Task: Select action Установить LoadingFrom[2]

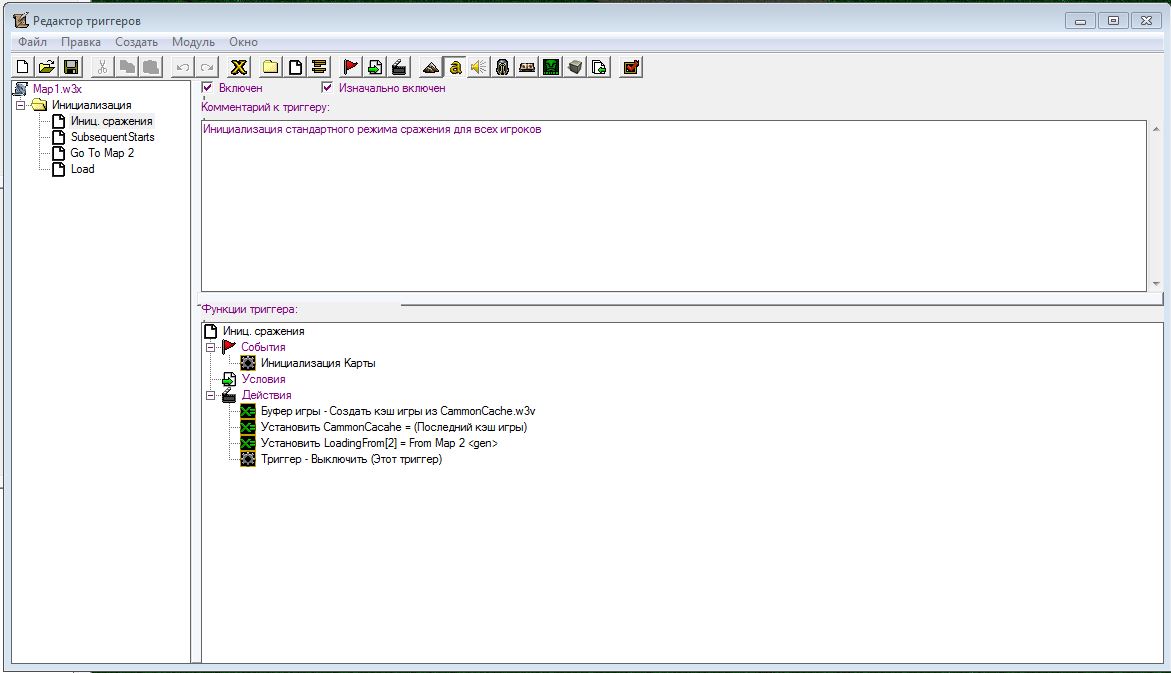Action: coord(379,443)
